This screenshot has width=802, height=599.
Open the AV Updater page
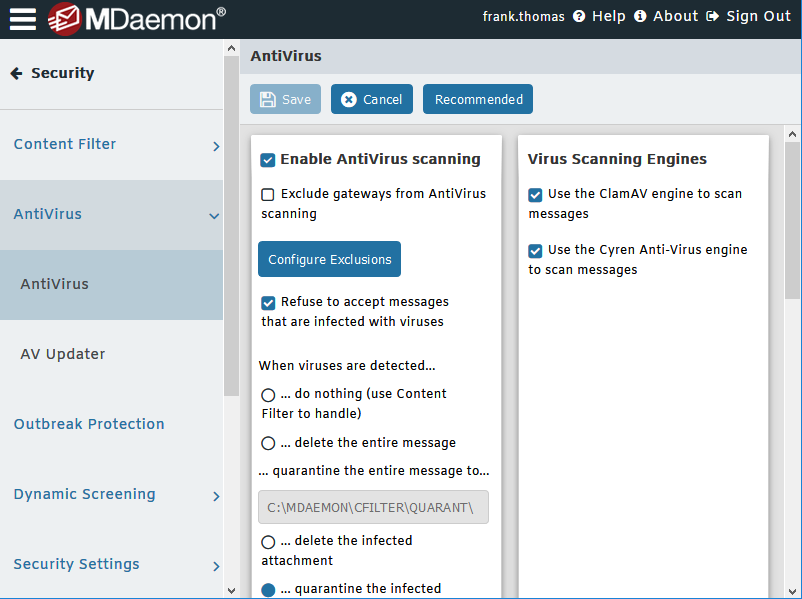(62, 354)
